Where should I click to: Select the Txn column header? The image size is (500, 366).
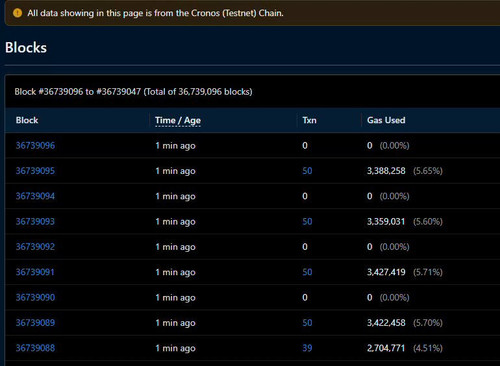tap(309, 120)
